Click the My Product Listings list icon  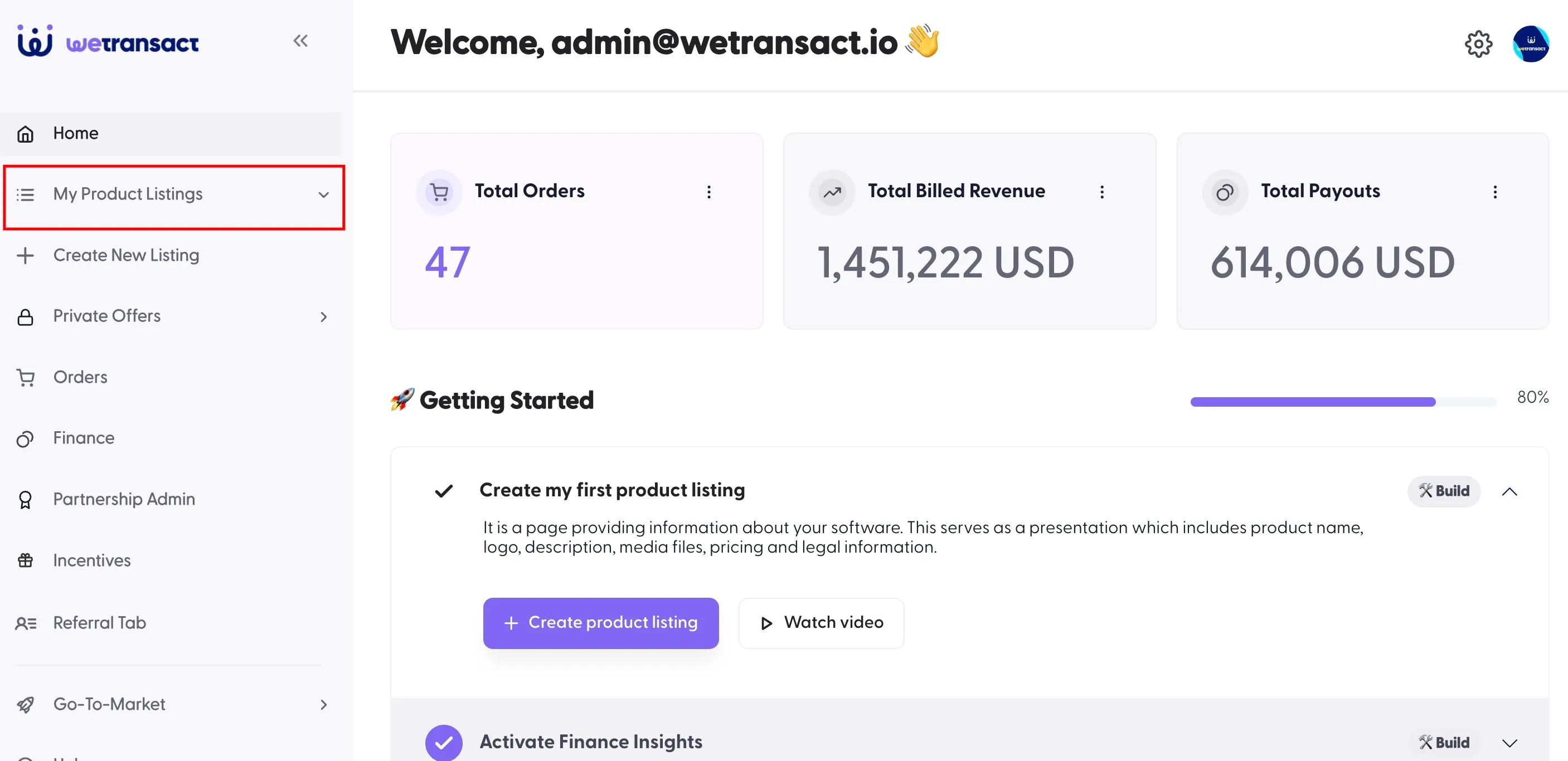pyautogui.click(x=25, y=194)
